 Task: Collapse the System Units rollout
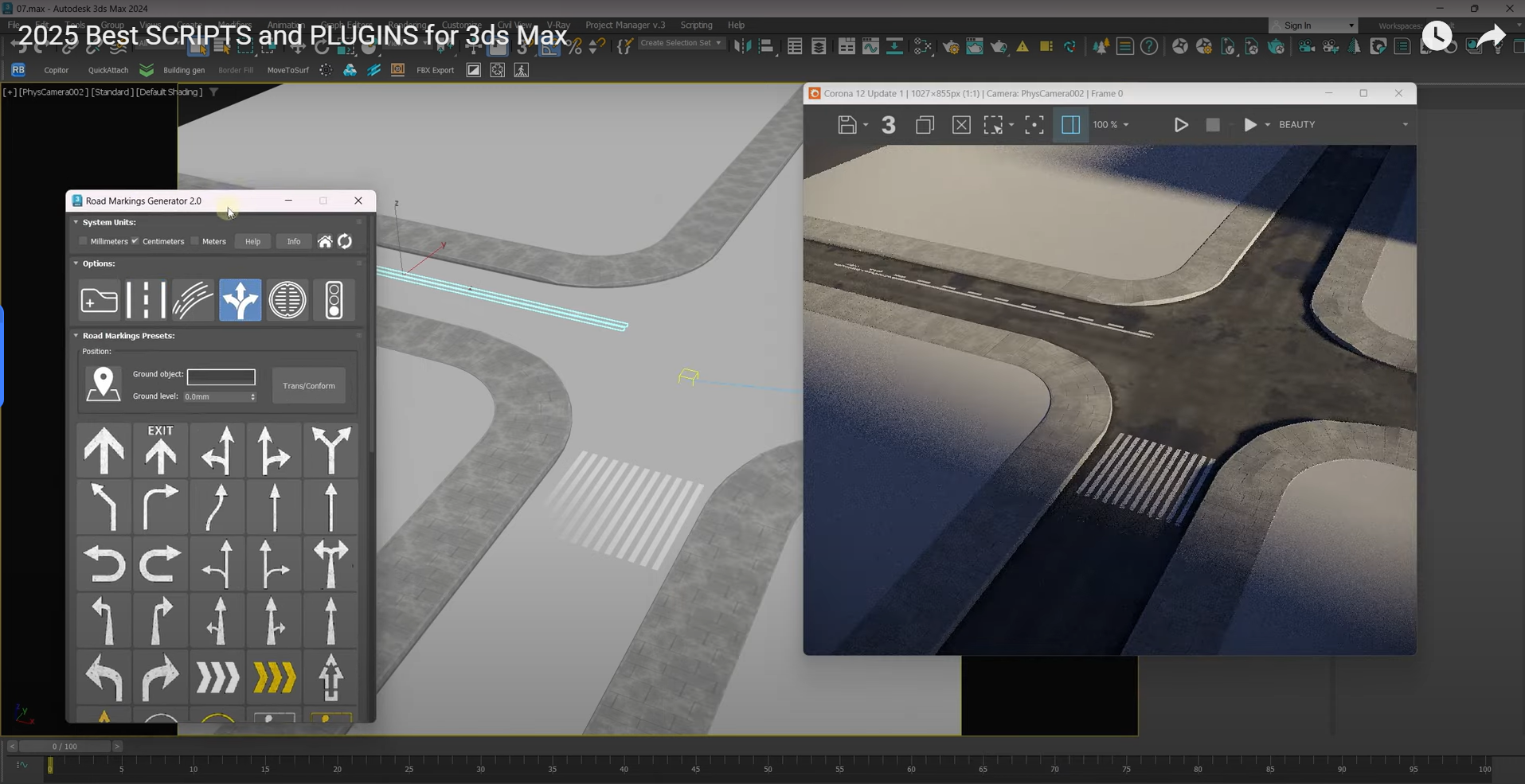point(76,222)
